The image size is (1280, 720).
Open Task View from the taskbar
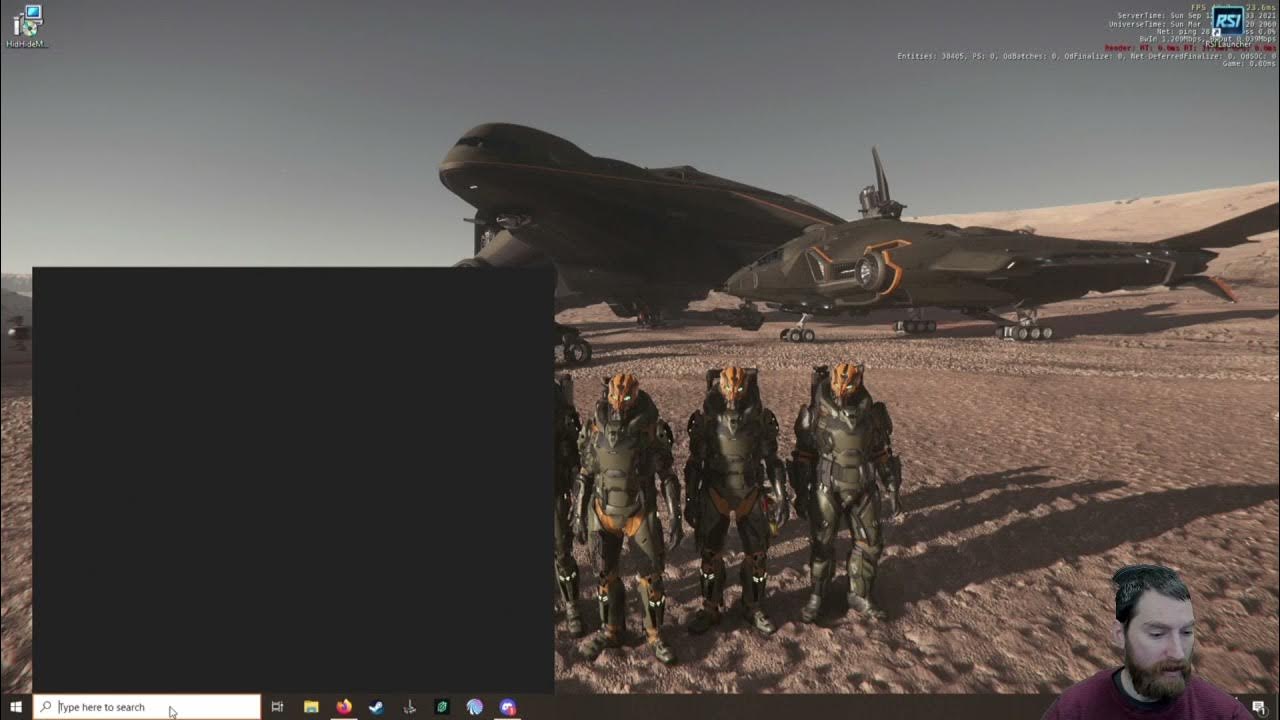pyautogui.click(x=277, y=707)
